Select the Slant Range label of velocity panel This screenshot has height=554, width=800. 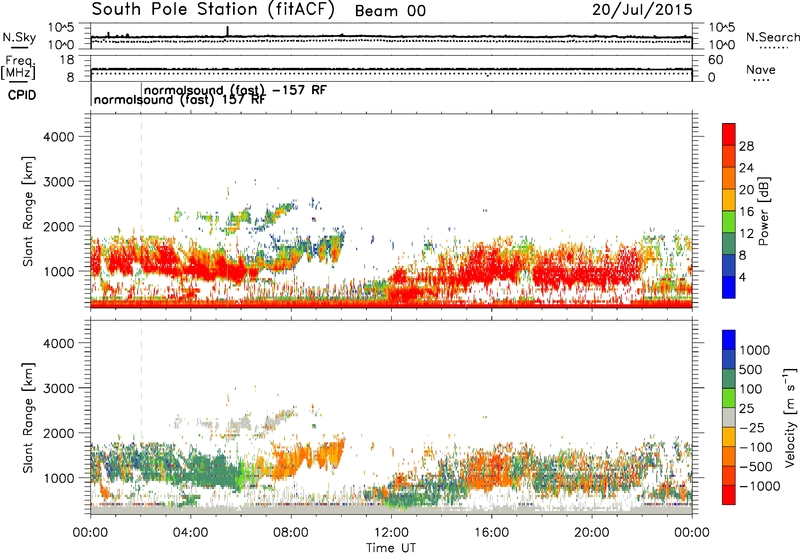click(x=28, y=418)
